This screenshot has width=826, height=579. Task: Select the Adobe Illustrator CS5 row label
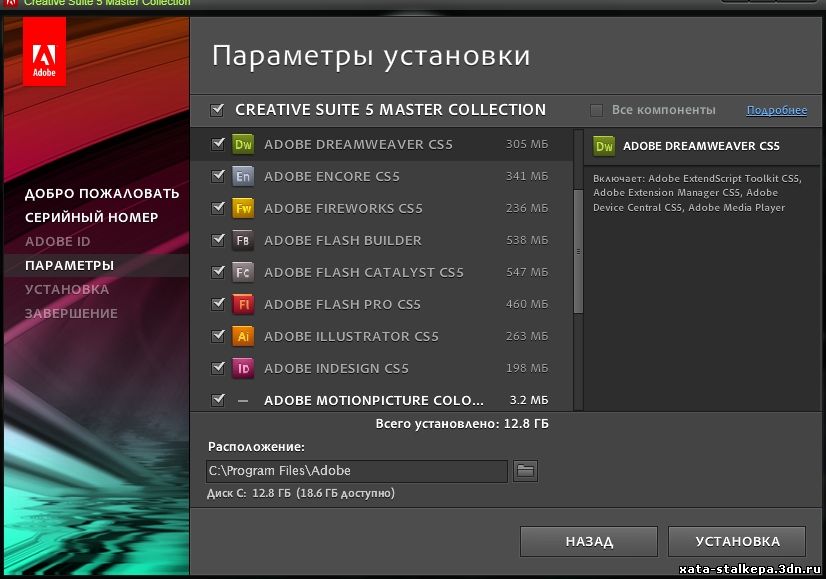coord(351,336)
